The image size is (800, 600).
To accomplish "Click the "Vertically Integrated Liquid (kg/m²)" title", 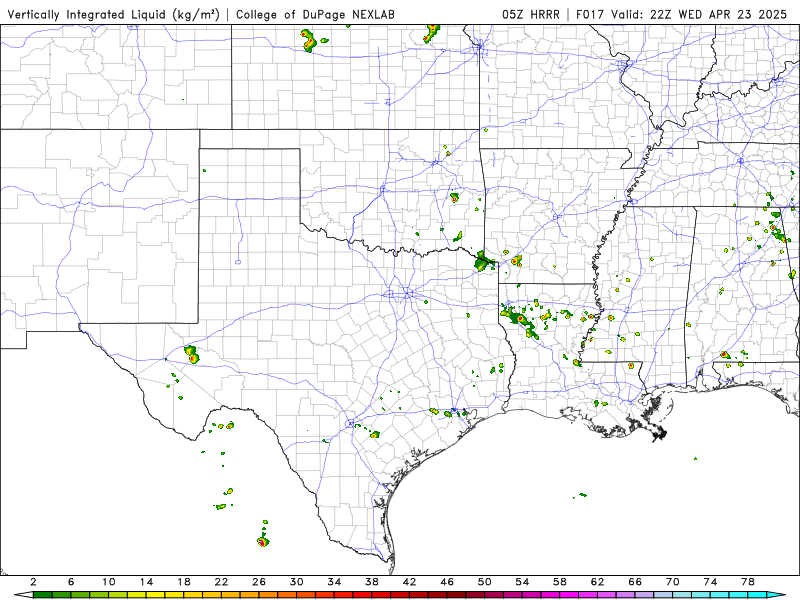I will pyautogui.click(x=113, y=14).
